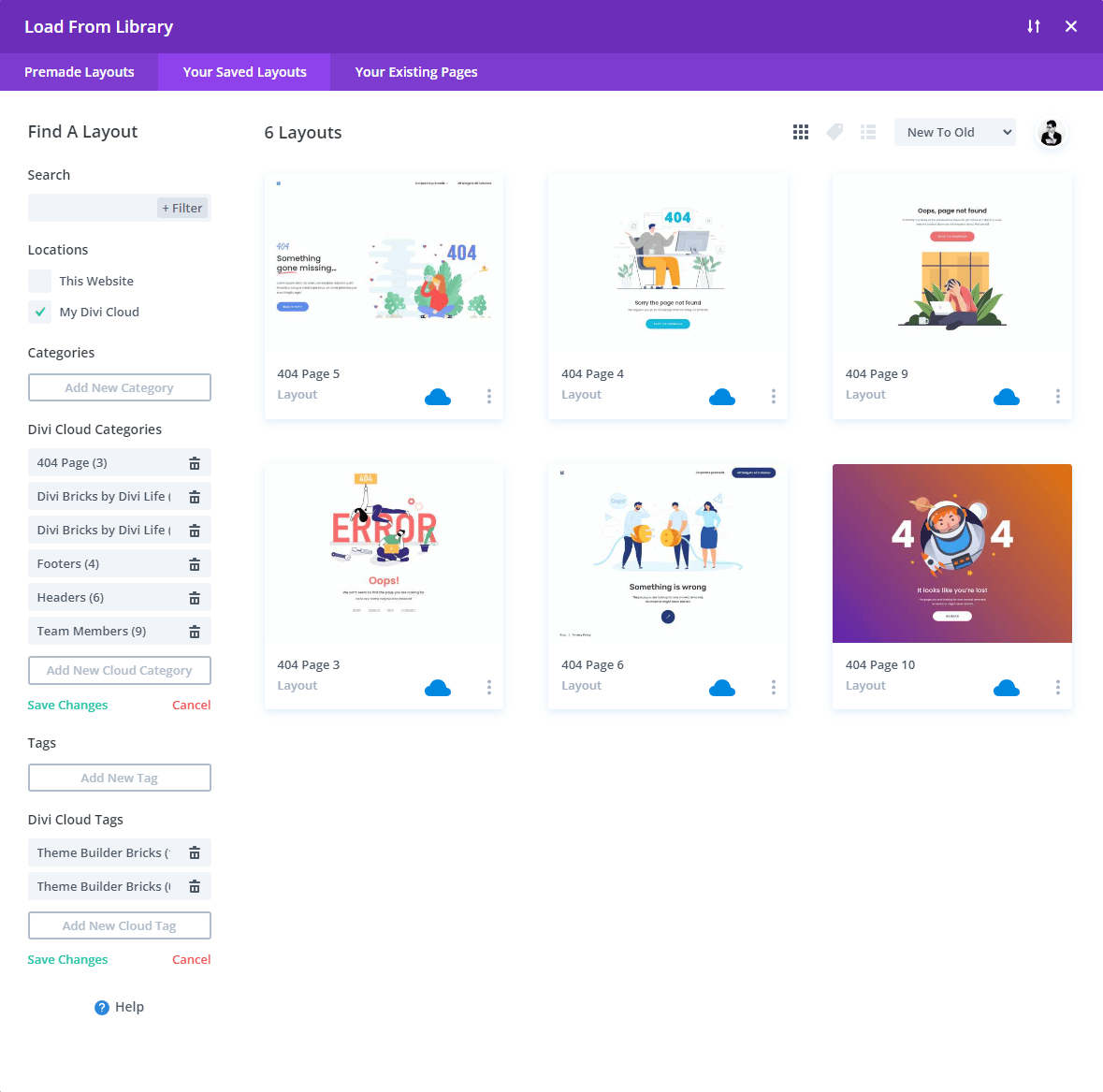Click the import/export arrows icon
1103x1092 pixels.
tap(1034, 26)
